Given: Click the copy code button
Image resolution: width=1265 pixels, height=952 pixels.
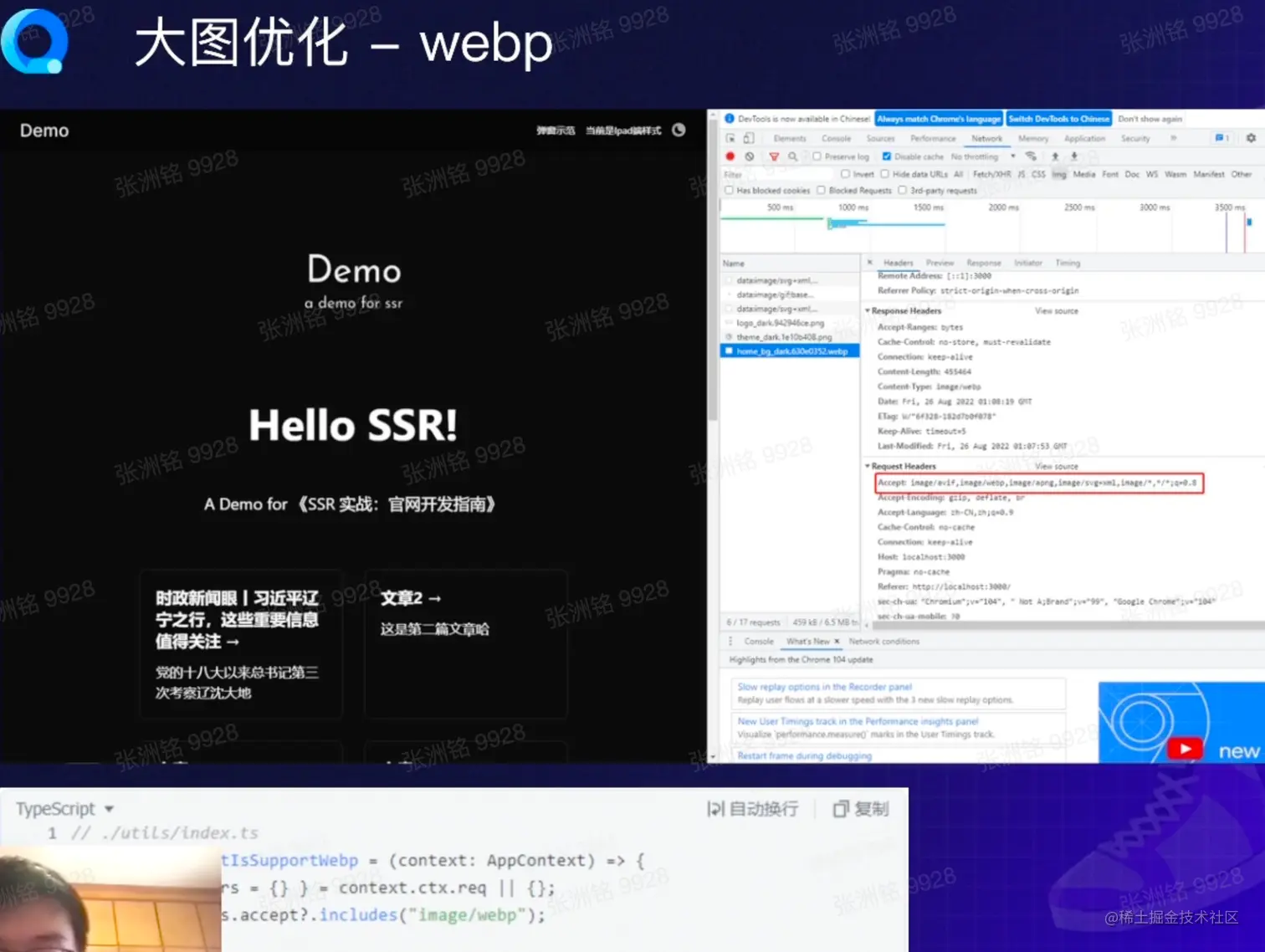Looking at the screenshot, I should 861,809.
